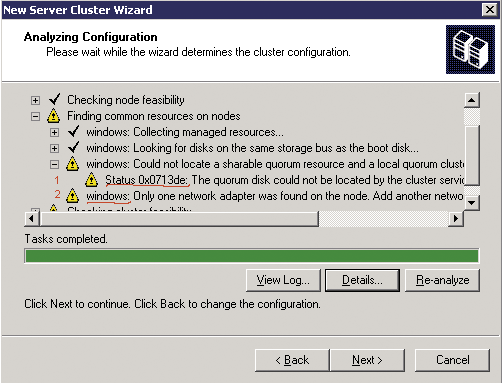Click warning icon beside Could not locate quorum
This screenshot has width=502, height=383.
coord(72,164)
